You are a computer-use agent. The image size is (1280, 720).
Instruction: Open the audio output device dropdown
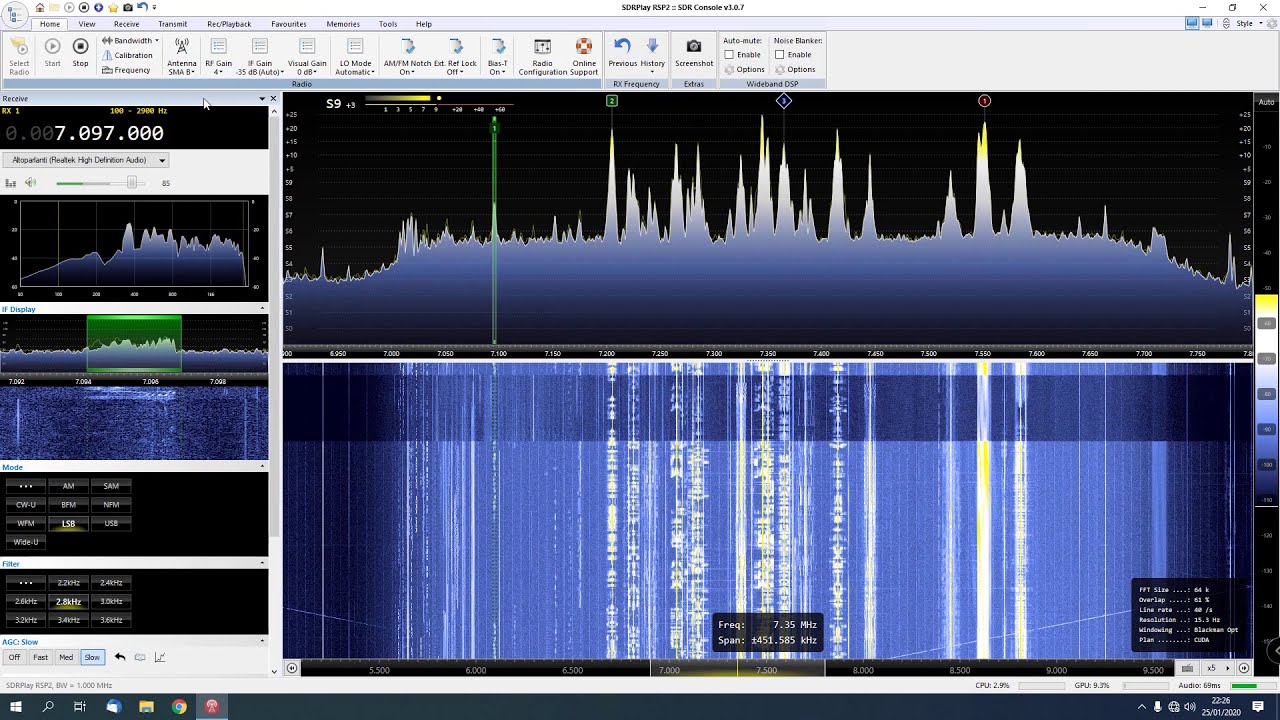(86, 160)
